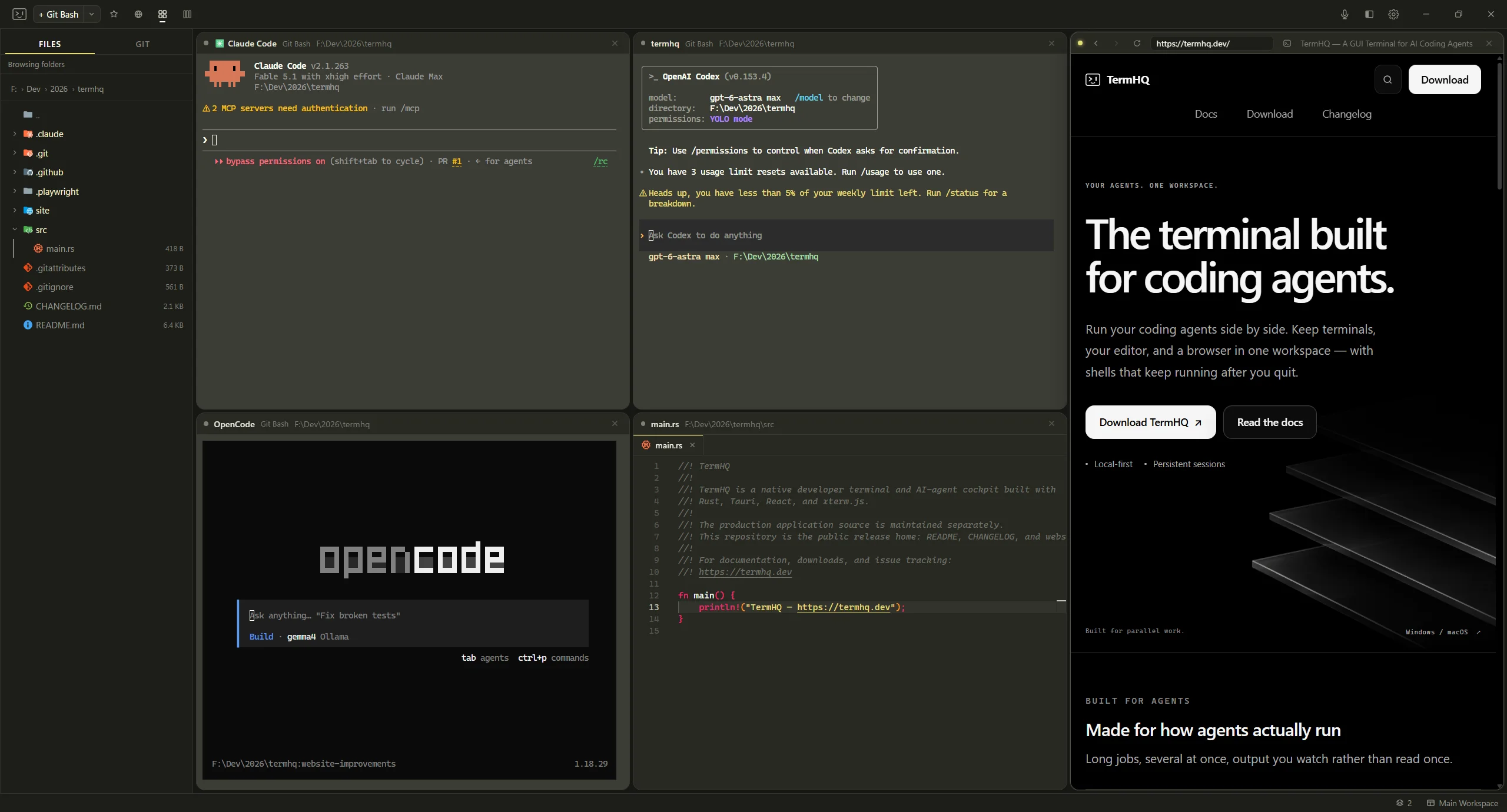Switch to the columns layout icon

[x=187, y=14]
